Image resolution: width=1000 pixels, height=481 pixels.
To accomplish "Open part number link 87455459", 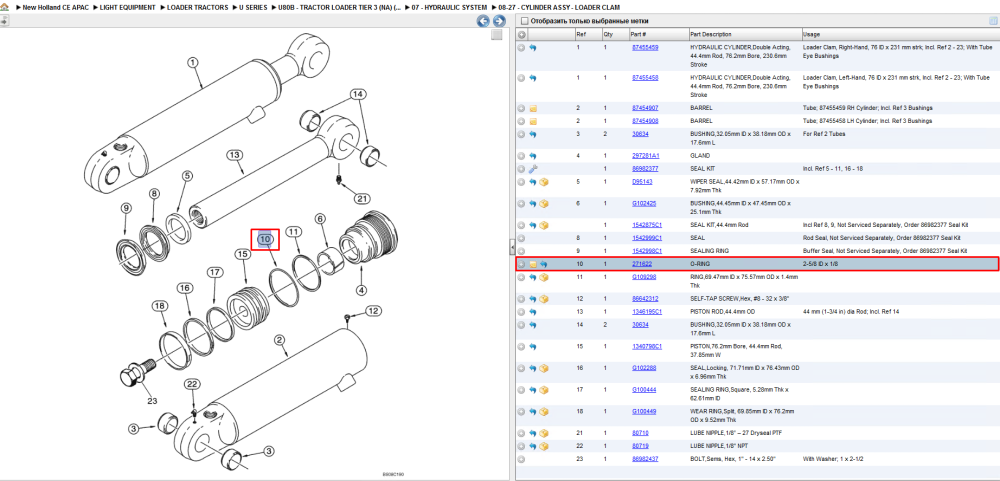I will (x=645, y=48).
